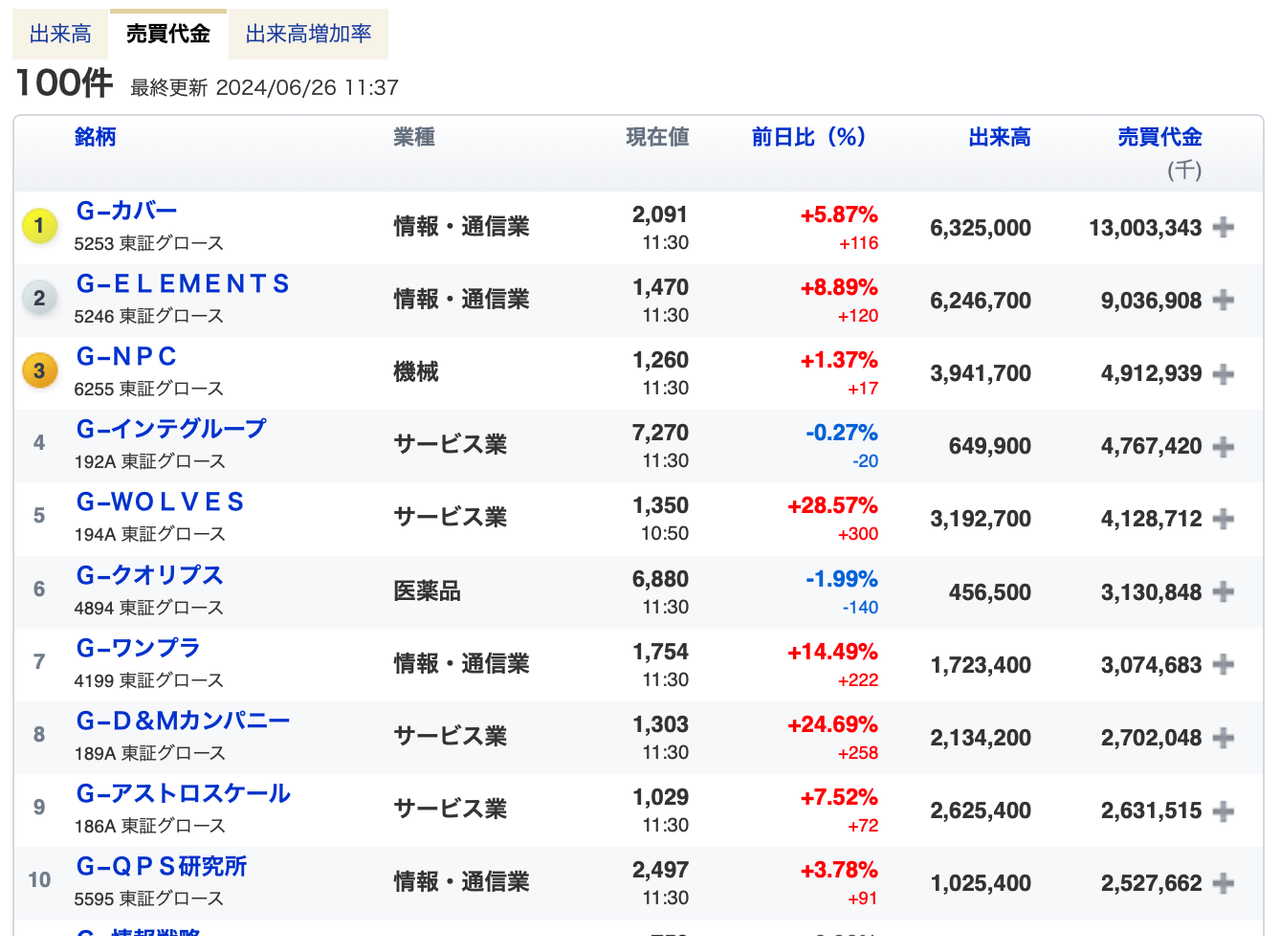Screen dimensions: 1280x936
Task: Open the 出来高増加率 tab
Action: 308,33
